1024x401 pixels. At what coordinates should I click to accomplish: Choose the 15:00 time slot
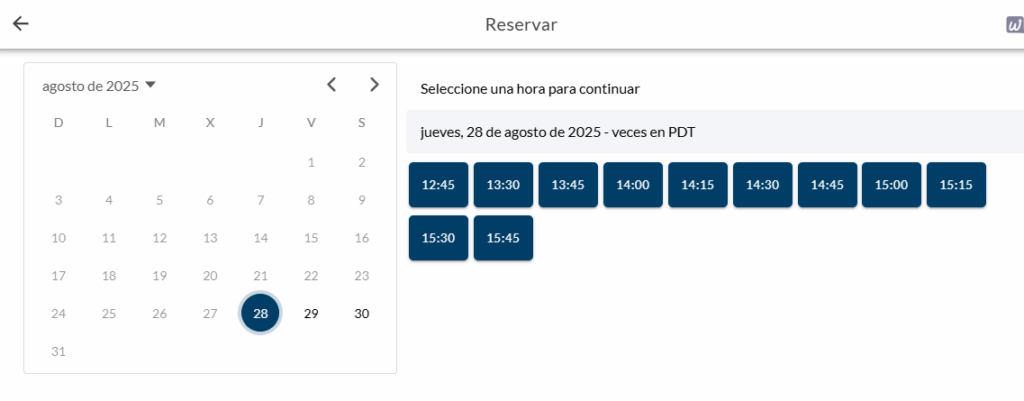click(891, 185)
